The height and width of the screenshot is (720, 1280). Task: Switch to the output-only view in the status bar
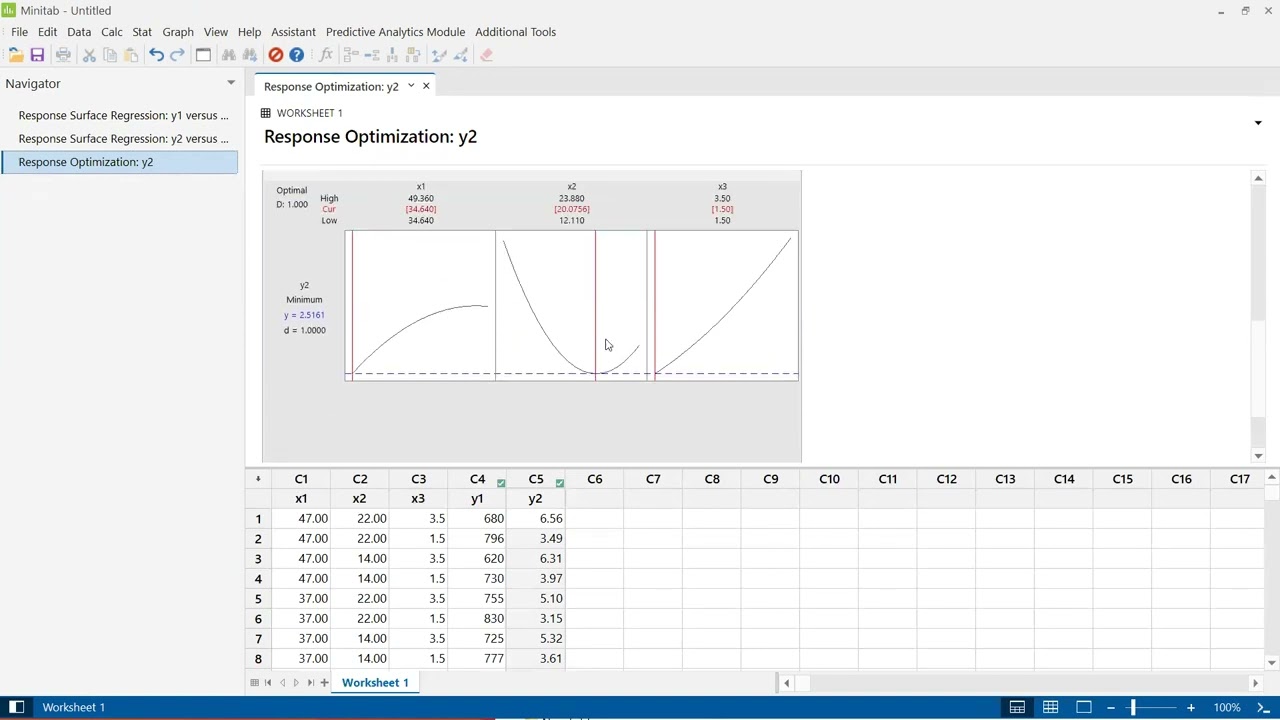click(1083, 707)
